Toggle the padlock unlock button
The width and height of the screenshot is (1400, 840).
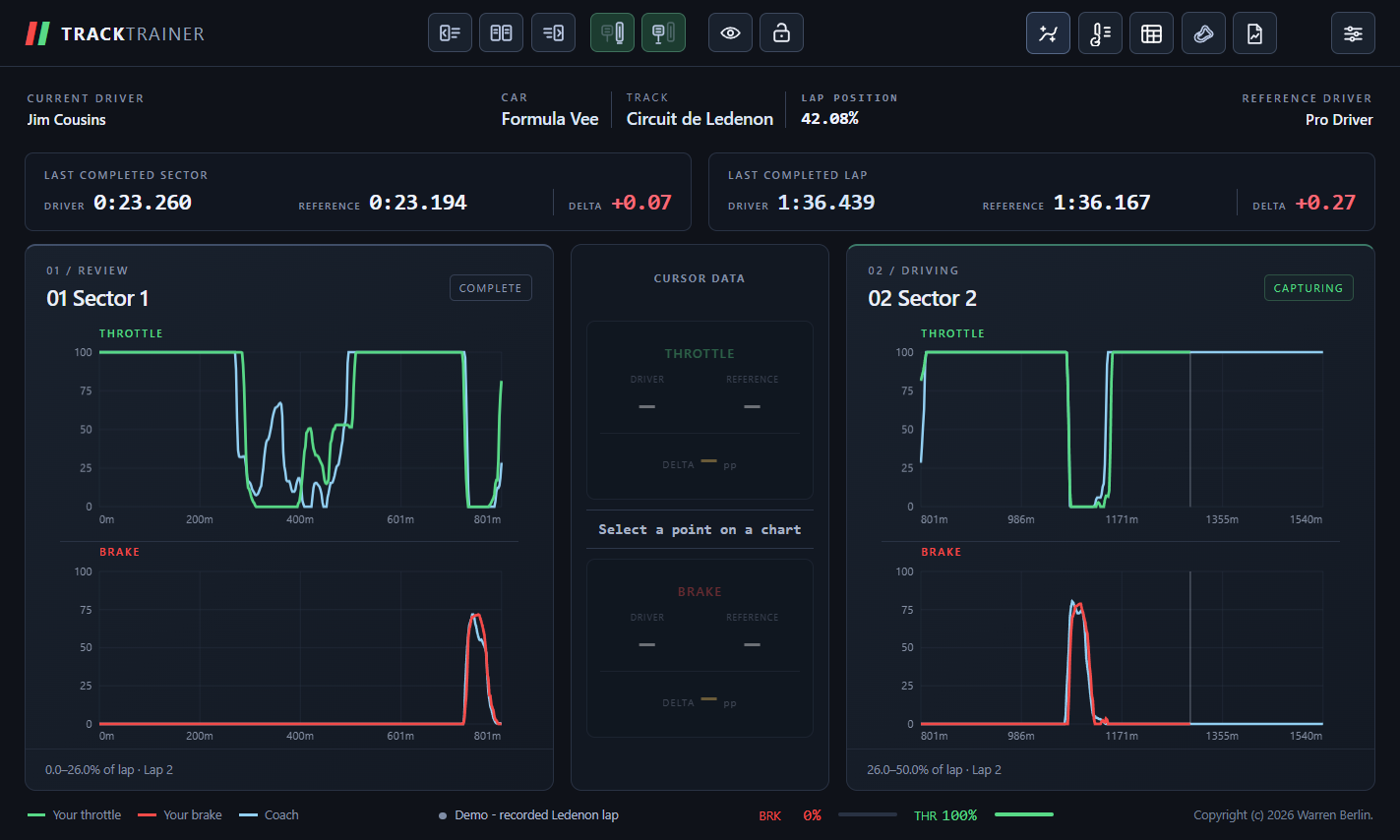tap(781, 33)
